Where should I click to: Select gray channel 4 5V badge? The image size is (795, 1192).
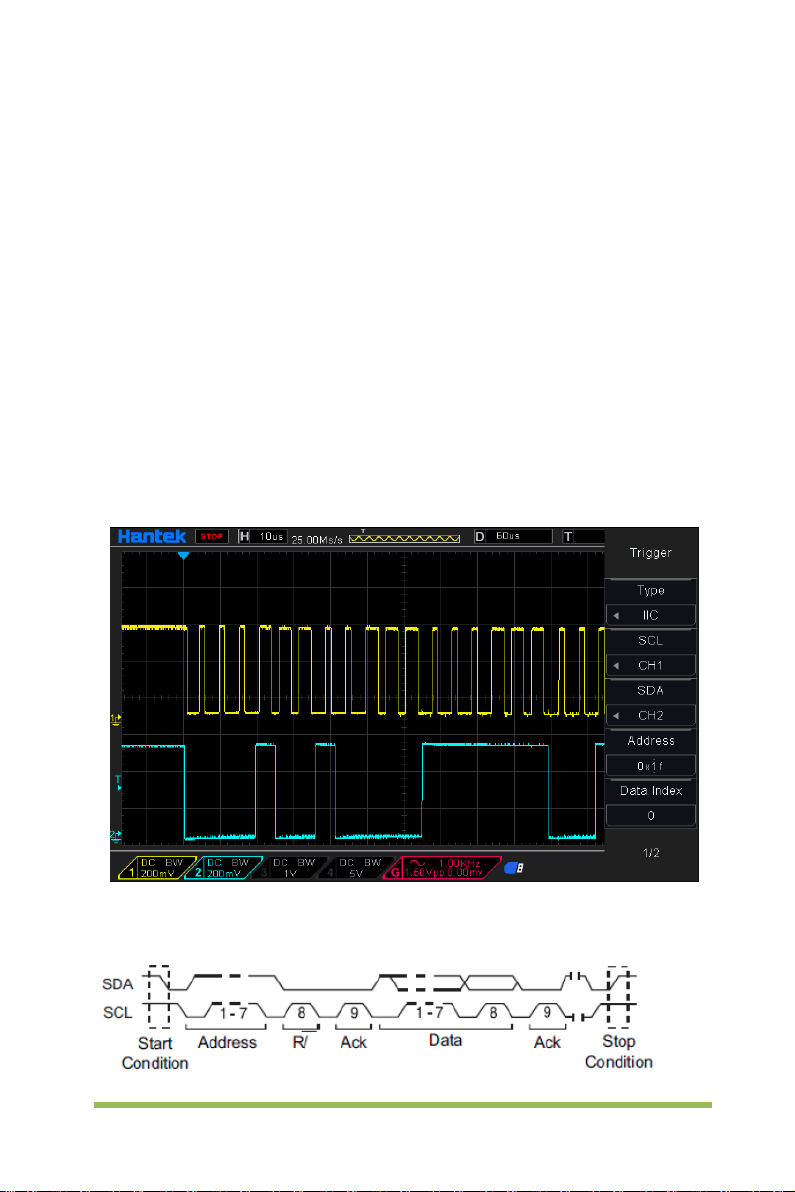coord(356,868)
